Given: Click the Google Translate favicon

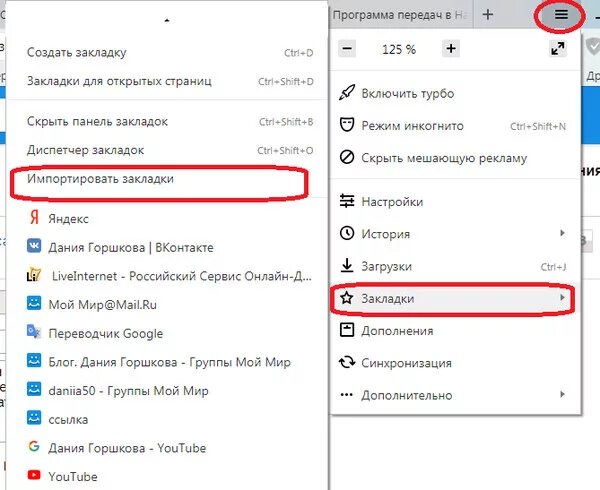Looking at the screenshot, I should pyautogui.click(x=34, y=331).
